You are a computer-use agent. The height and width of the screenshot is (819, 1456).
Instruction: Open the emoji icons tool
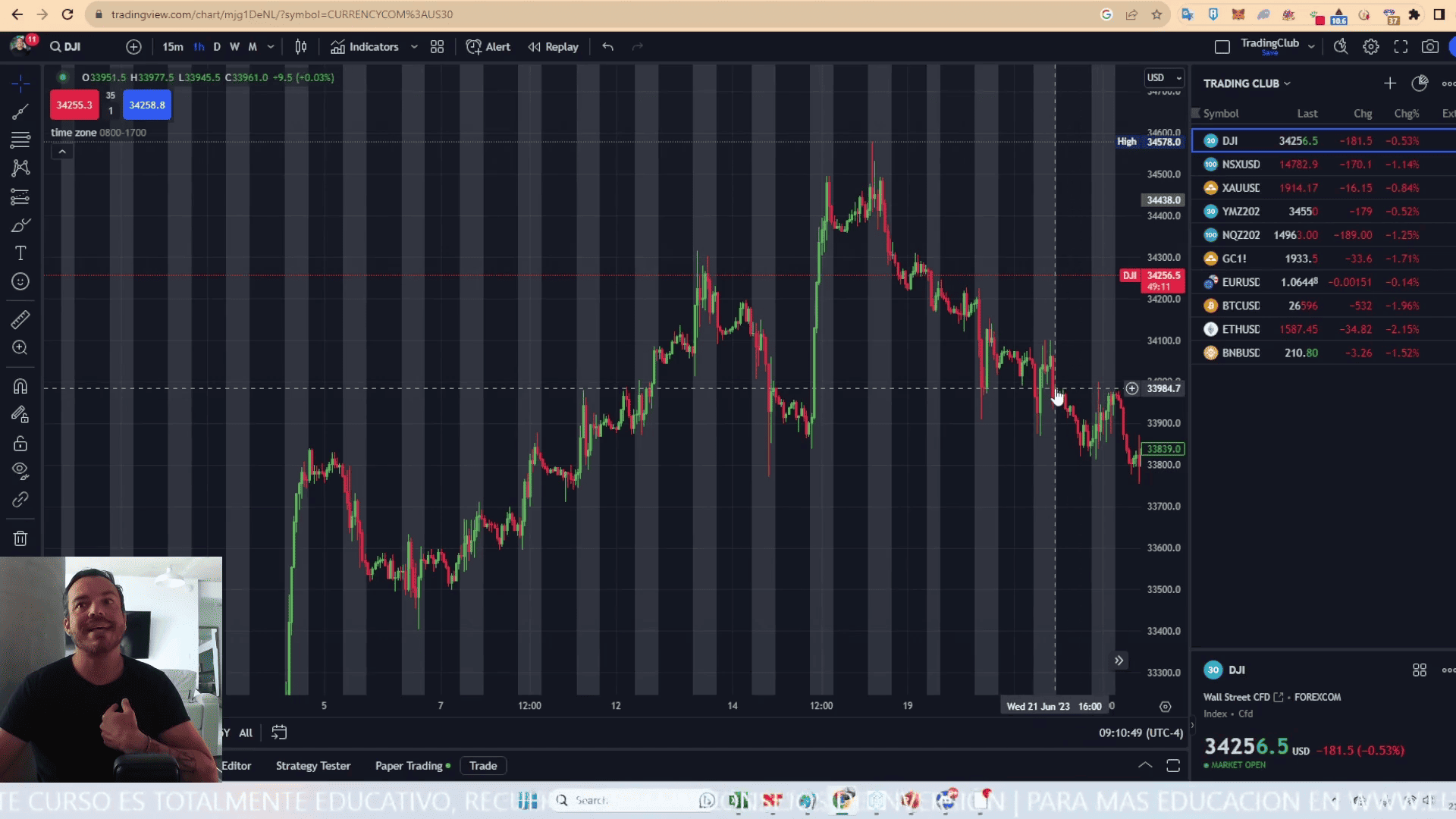tap(20, 282)
